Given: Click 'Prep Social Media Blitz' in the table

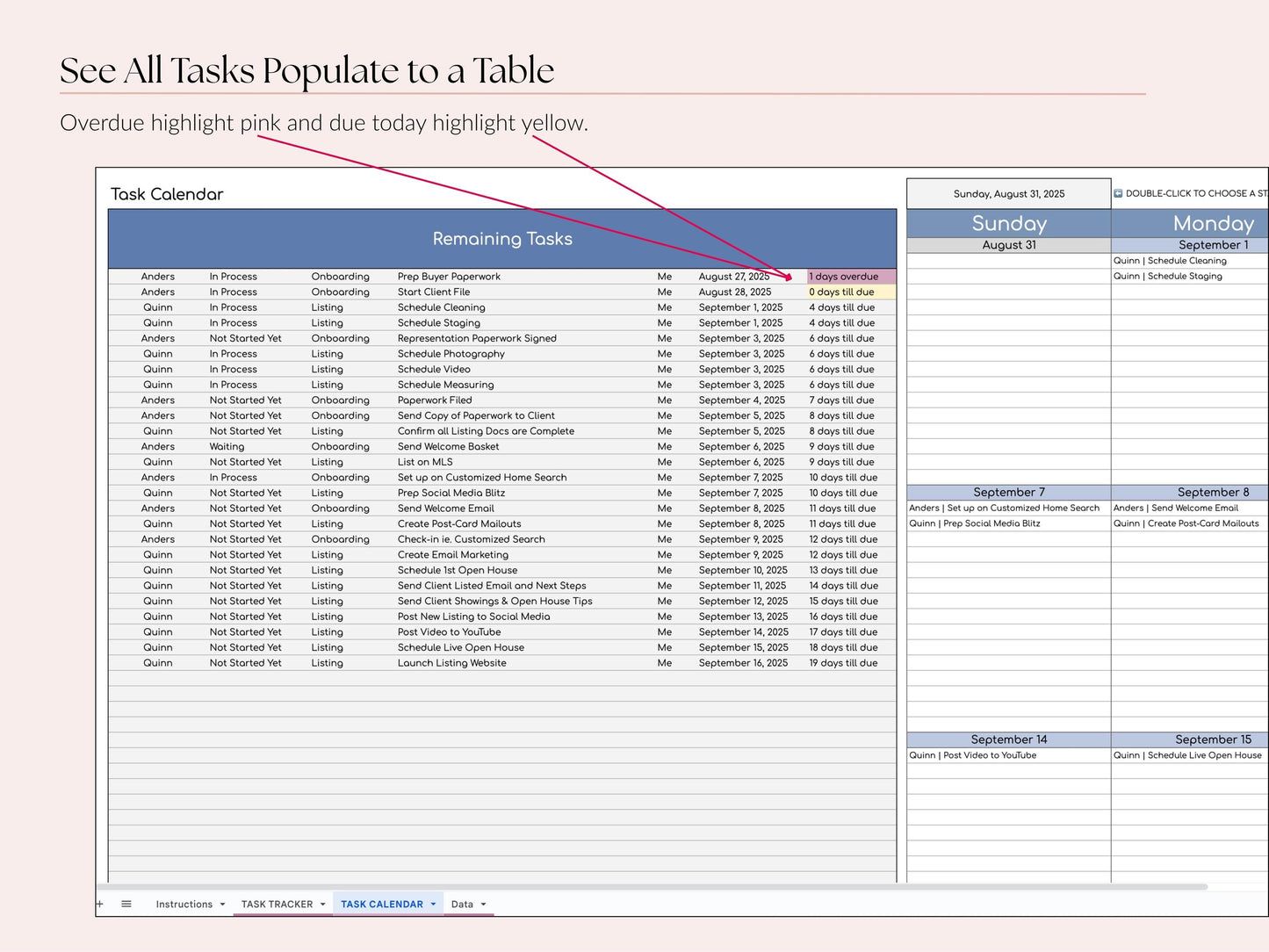Looking at the screenshot, I should (451, 493).
